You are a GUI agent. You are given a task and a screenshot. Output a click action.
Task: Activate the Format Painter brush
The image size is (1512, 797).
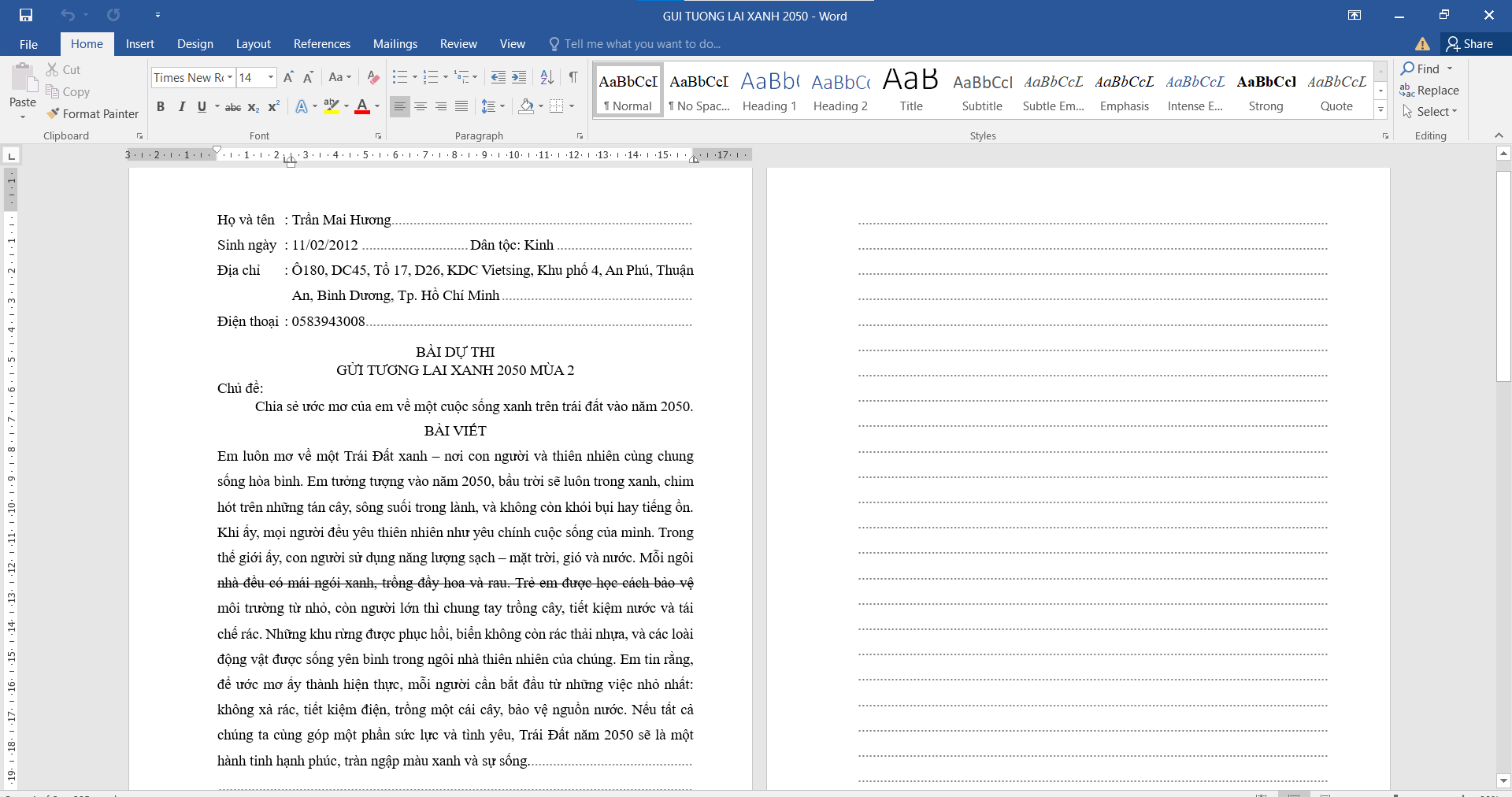point(92,114)
